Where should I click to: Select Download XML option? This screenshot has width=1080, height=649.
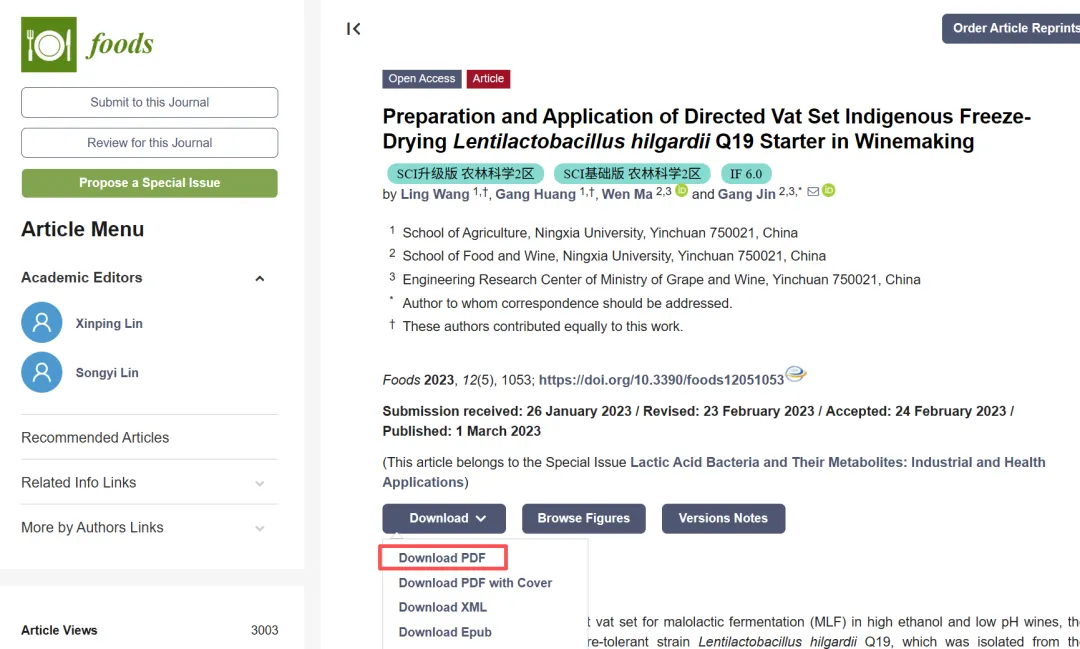(443, 607)
